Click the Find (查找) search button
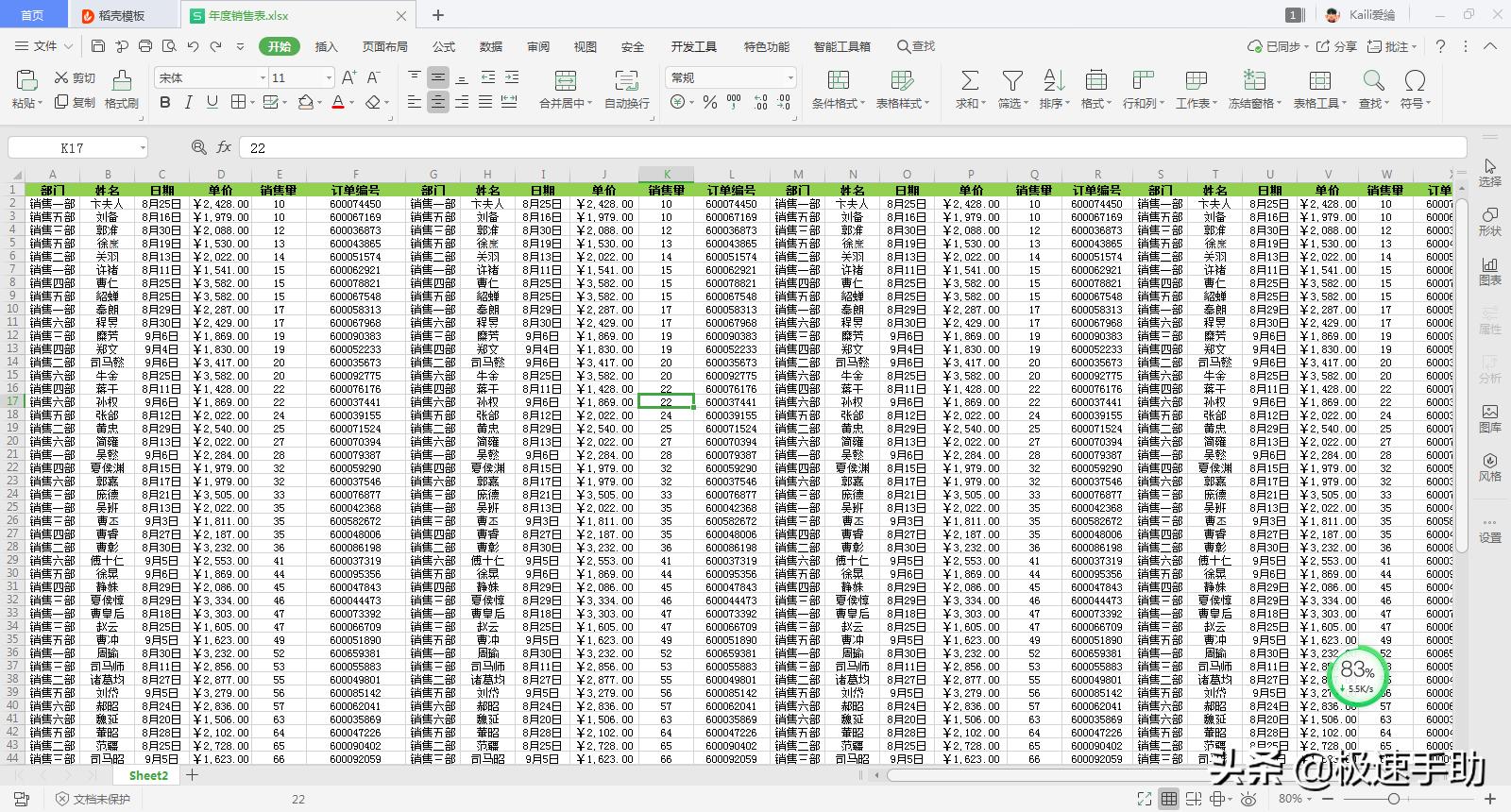The image size is (1511, 812). [x=916, y=46]
